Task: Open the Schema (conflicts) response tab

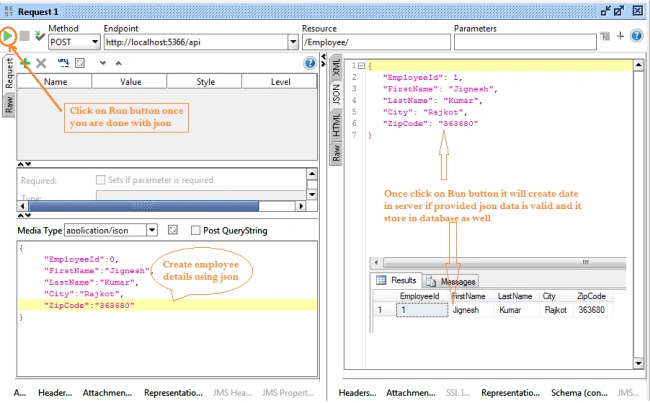Action: (579, 393)
